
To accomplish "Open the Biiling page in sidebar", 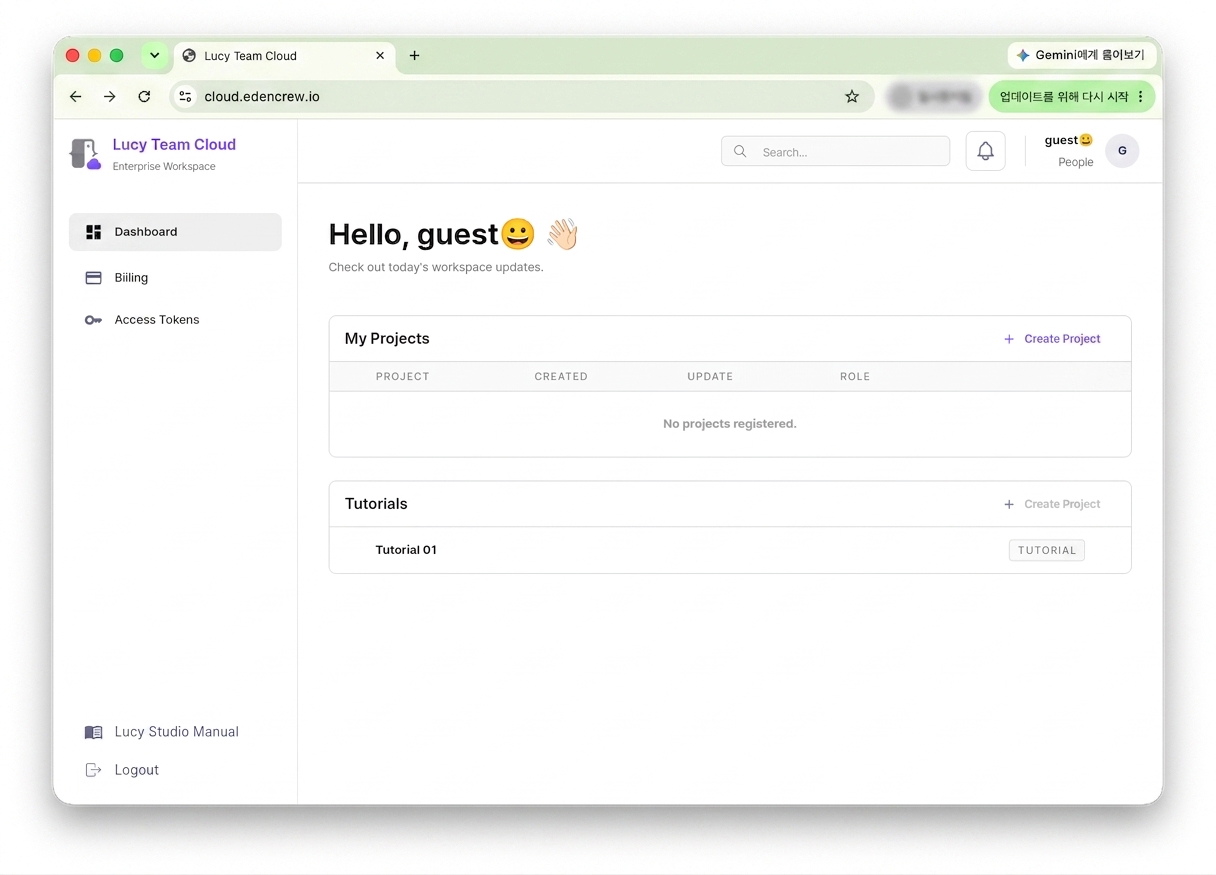I will 175,278.
